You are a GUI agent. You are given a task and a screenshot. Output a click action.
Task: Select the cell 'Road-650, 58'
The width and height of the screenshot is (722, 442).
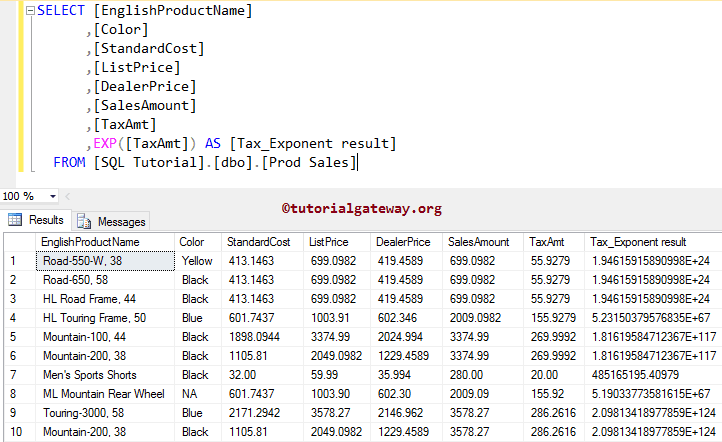tap(105, 280)
